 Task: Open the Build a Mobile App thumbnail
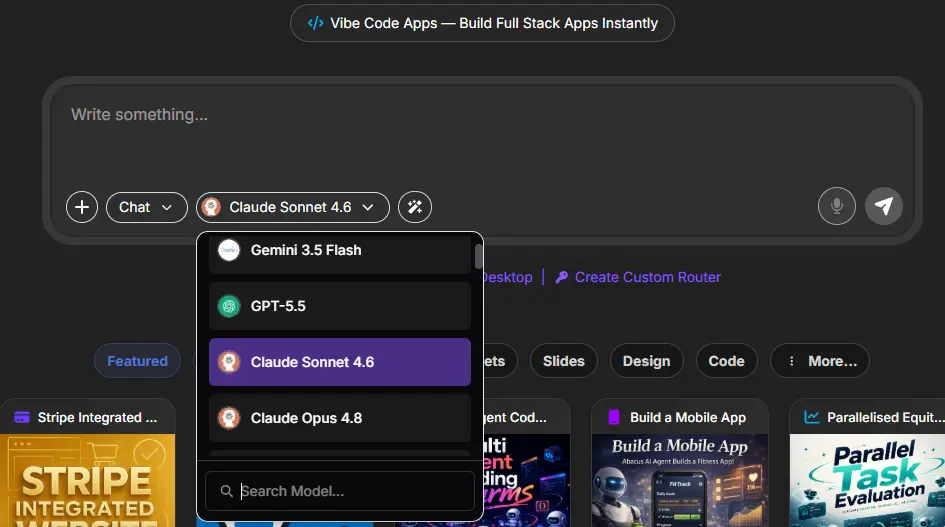click(x=679, y=481)
